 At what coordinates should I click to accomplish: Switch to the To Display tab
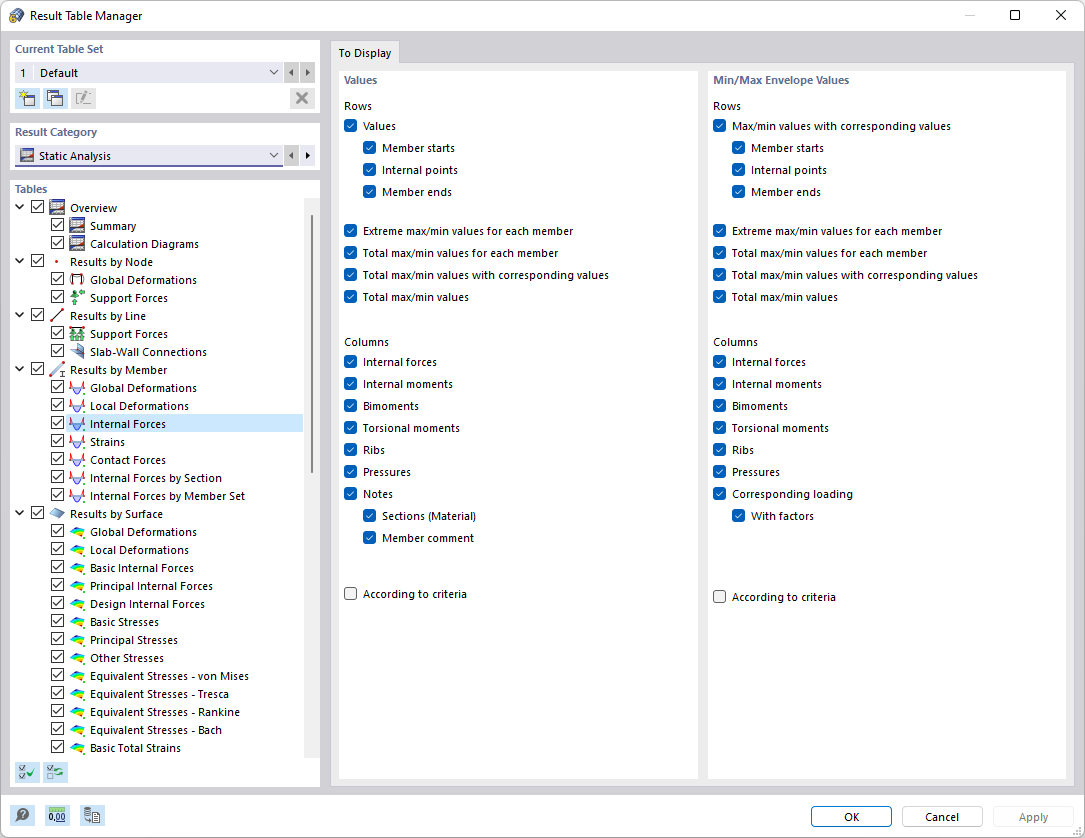(x=363, y=52)
